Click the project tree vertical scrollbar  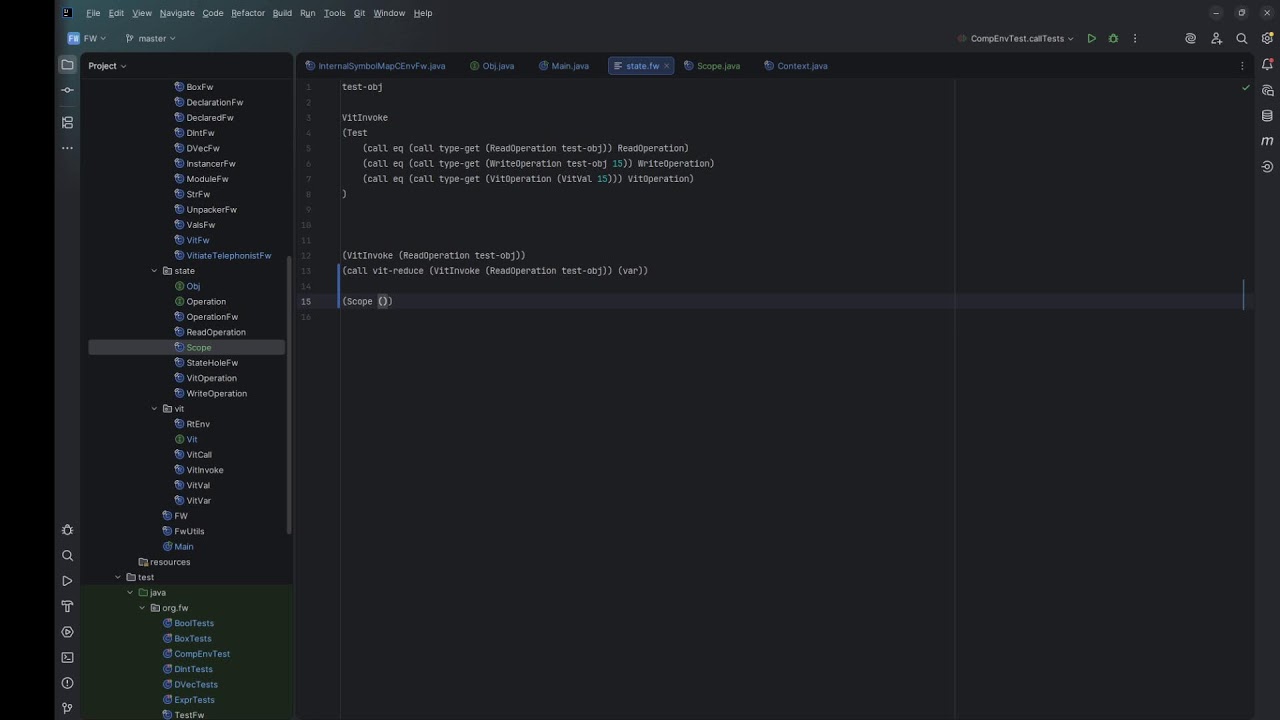(289, 395)
